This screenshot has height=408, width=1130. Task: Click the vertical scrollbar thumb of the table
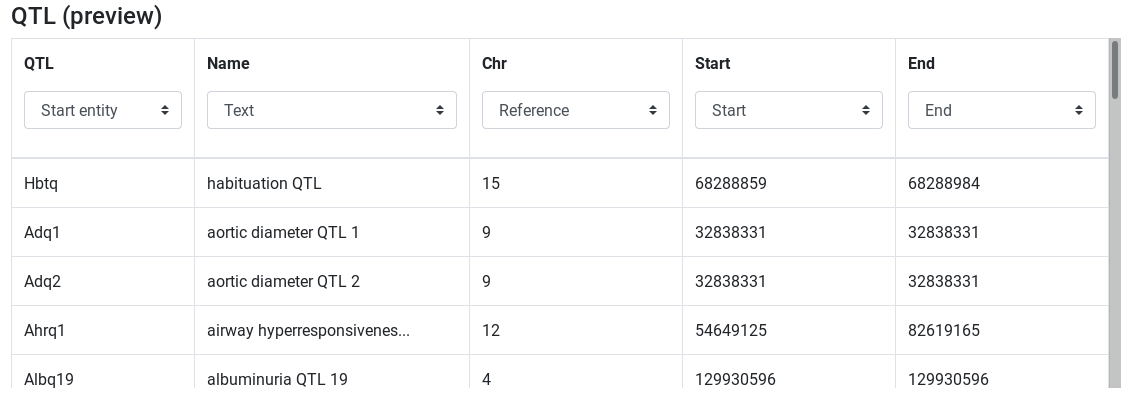pyautogui.click(x=1115, y=69)
